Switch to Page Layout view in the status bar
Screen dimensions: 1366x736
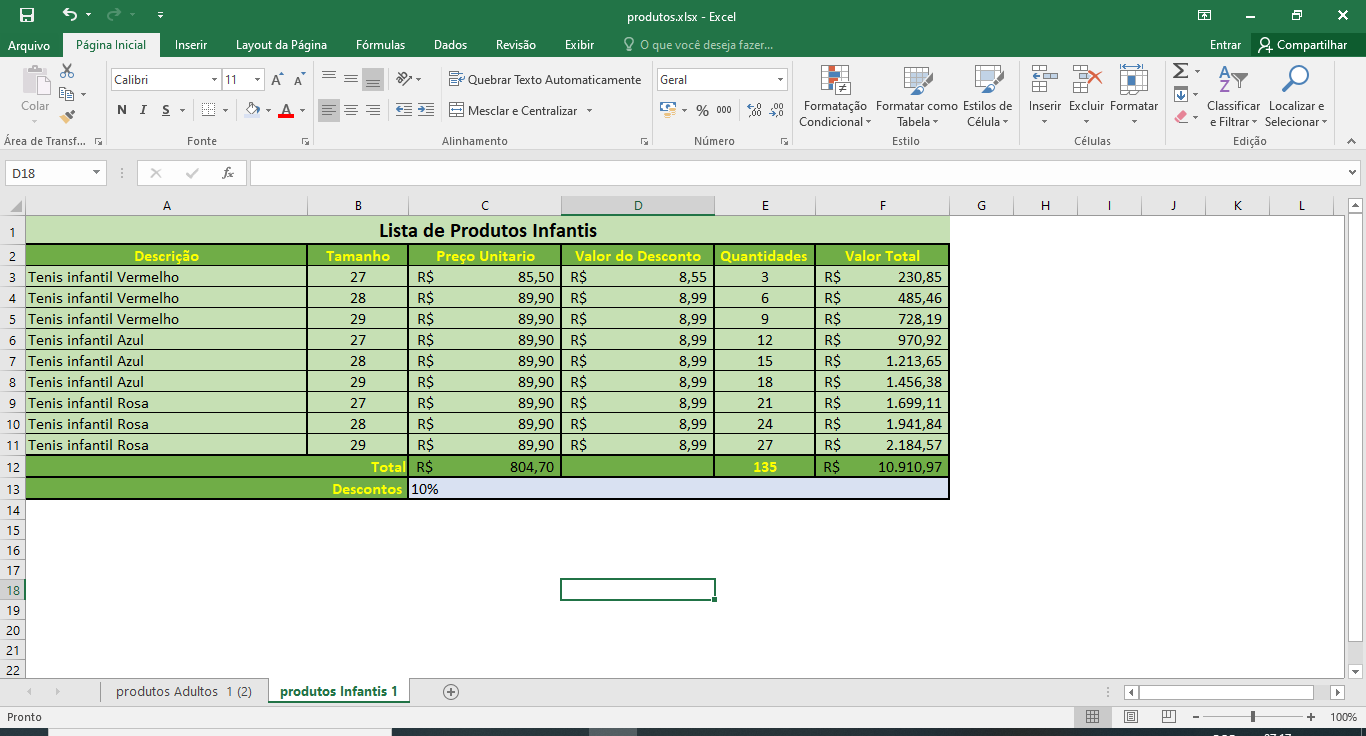point(1130,717)
